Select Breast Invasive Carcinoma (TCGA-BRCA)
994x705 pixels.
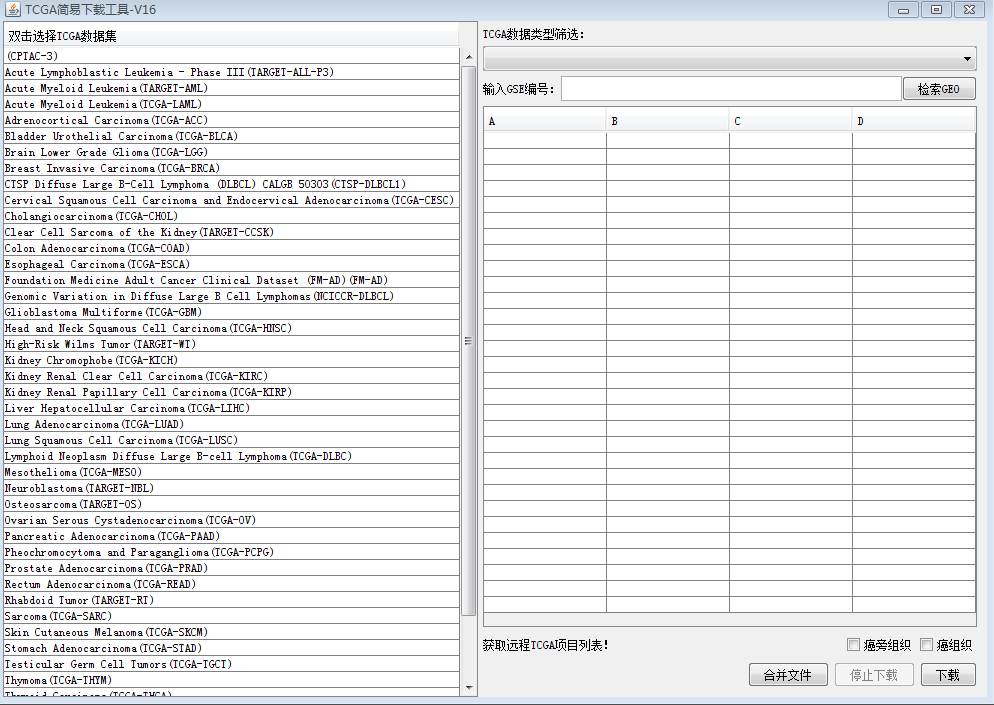pyautogui.click(x=231, y=168)
